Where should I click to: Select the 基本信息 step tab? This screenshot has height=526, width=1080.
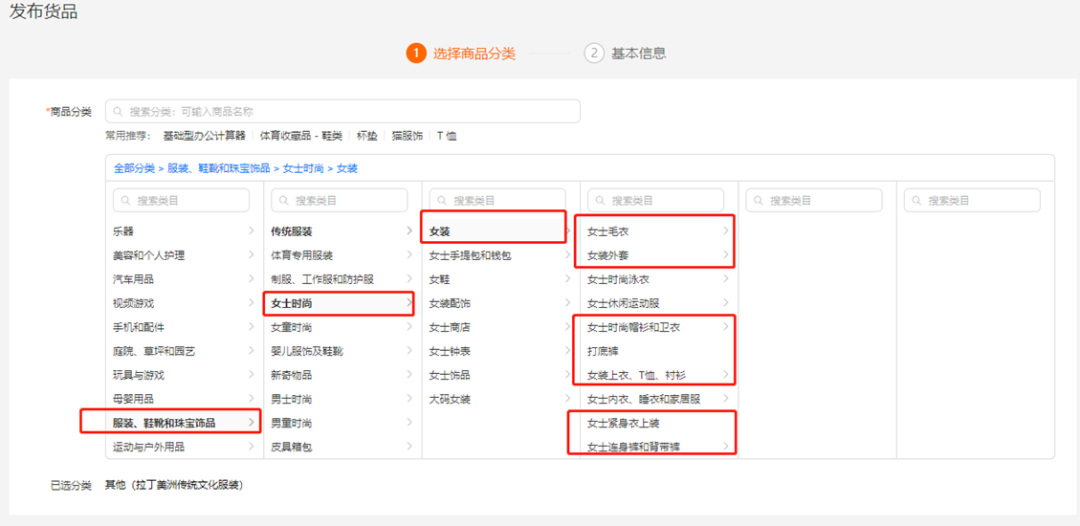(x=638, y=54)
